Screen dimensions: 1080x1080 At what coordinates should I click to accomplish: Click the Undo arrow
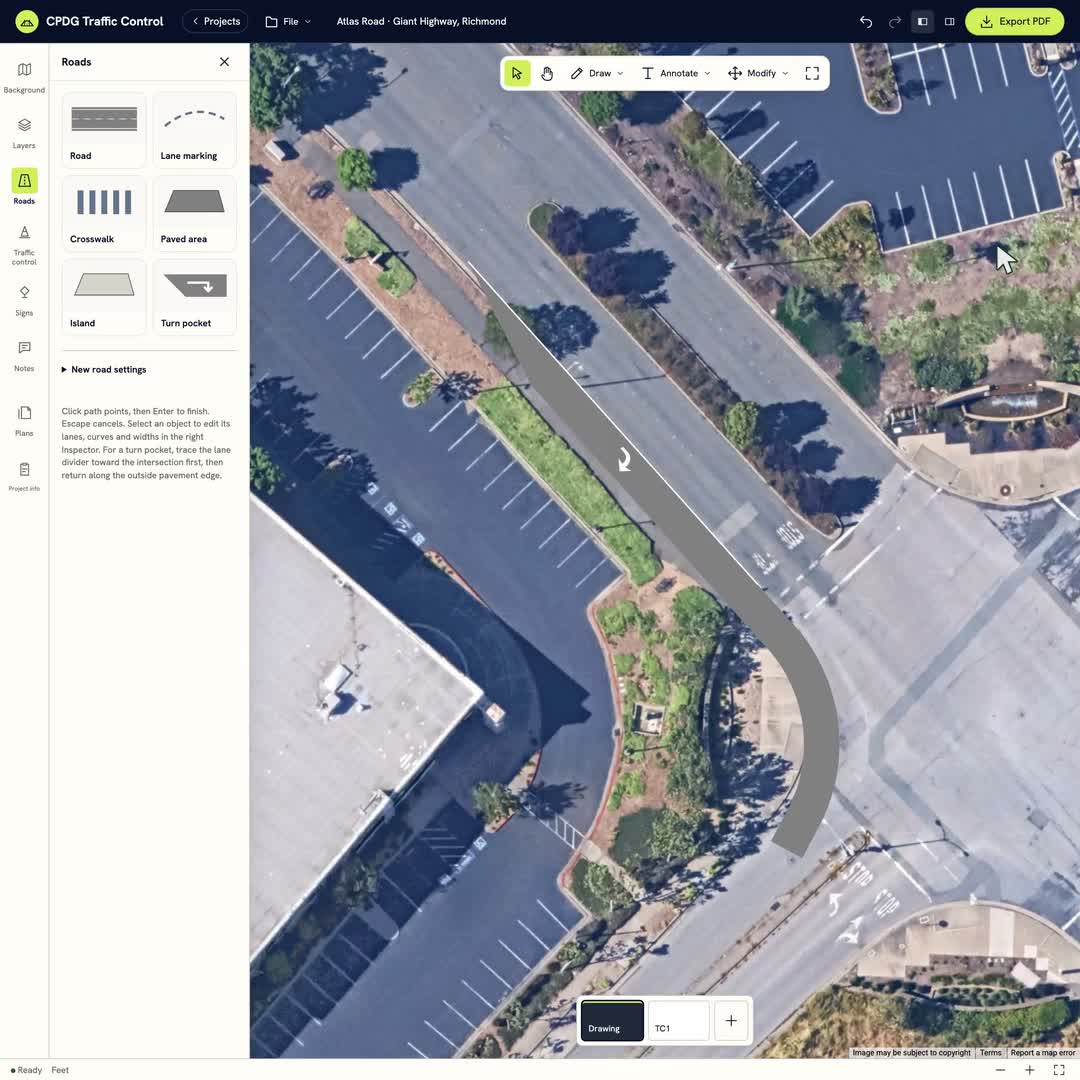[x=866, y=21]
